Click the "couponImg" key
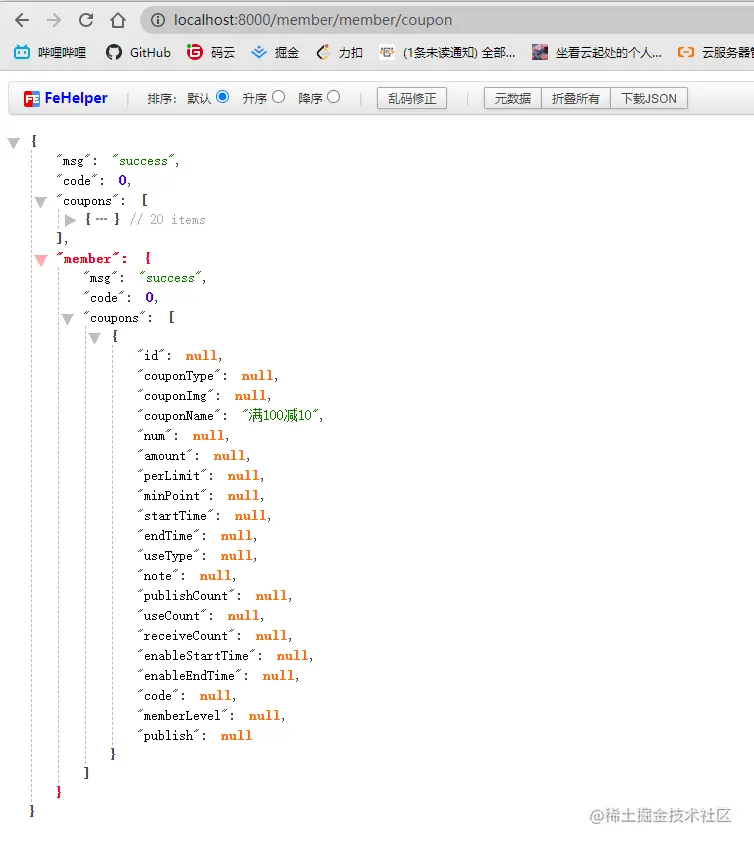Screen dimensions: 754x847 (176, 396)
